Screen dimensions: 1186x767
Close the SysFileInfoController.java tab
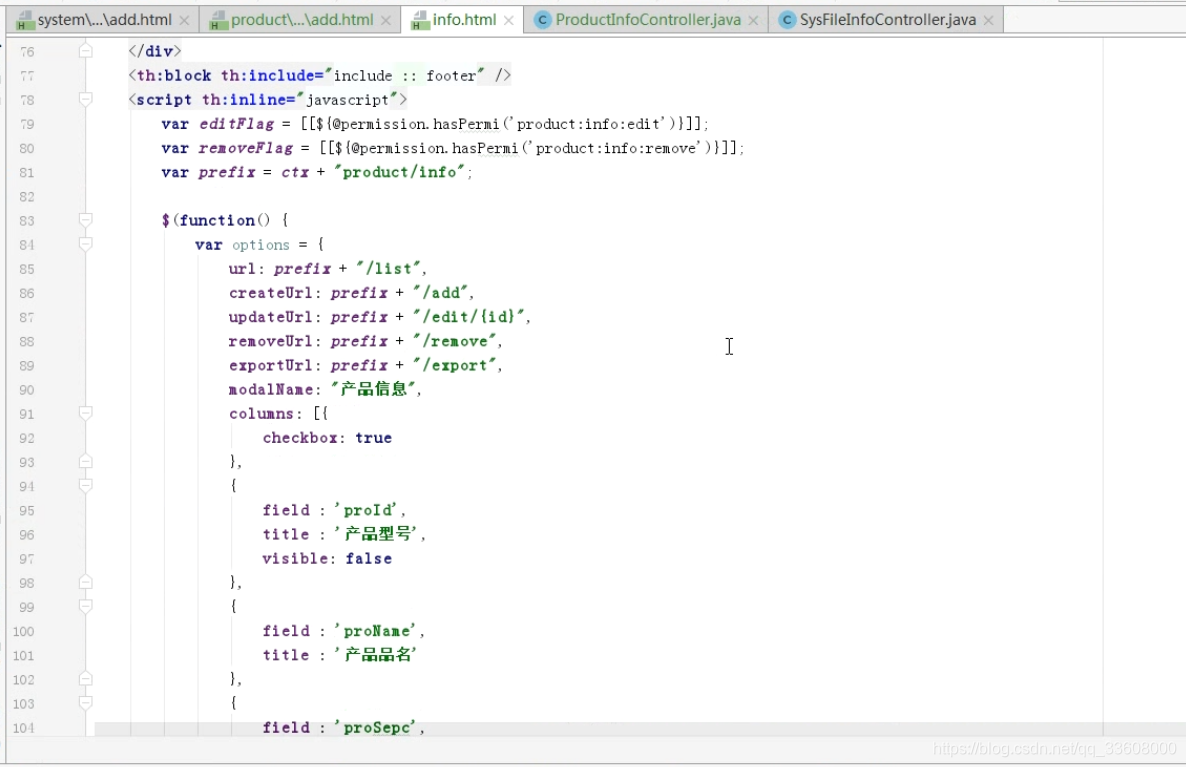[x=989, y=20]
